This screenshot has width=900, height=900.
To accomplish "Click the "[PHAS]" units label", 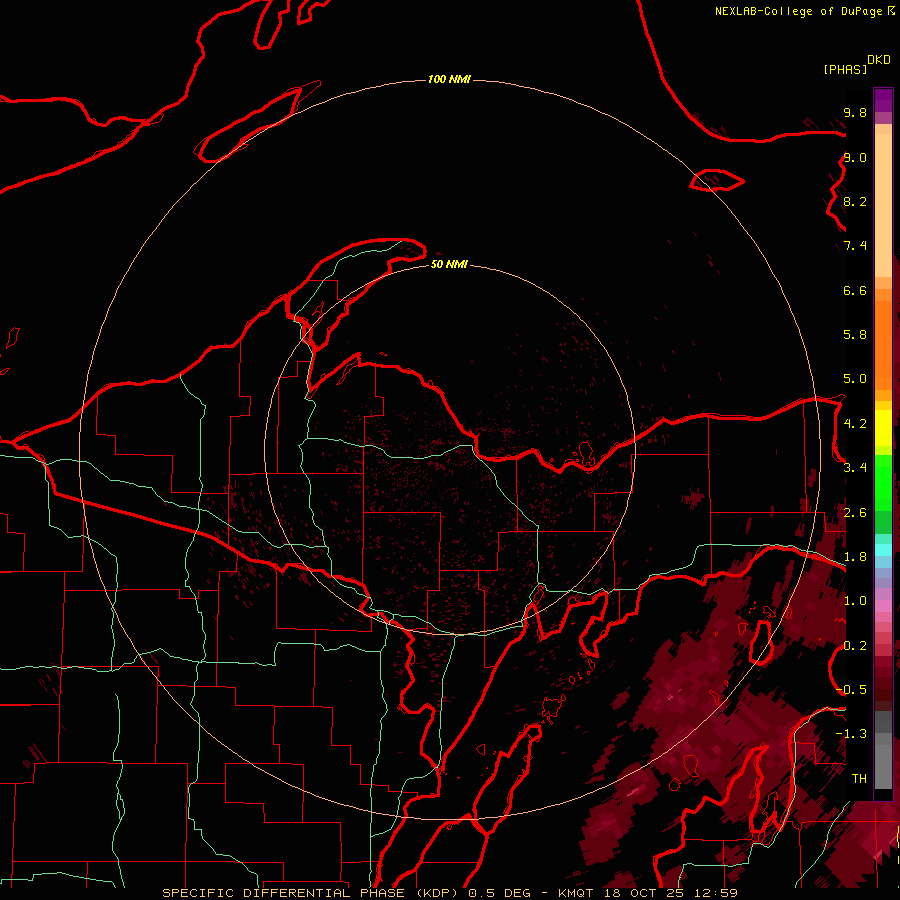I will point(845,70).
